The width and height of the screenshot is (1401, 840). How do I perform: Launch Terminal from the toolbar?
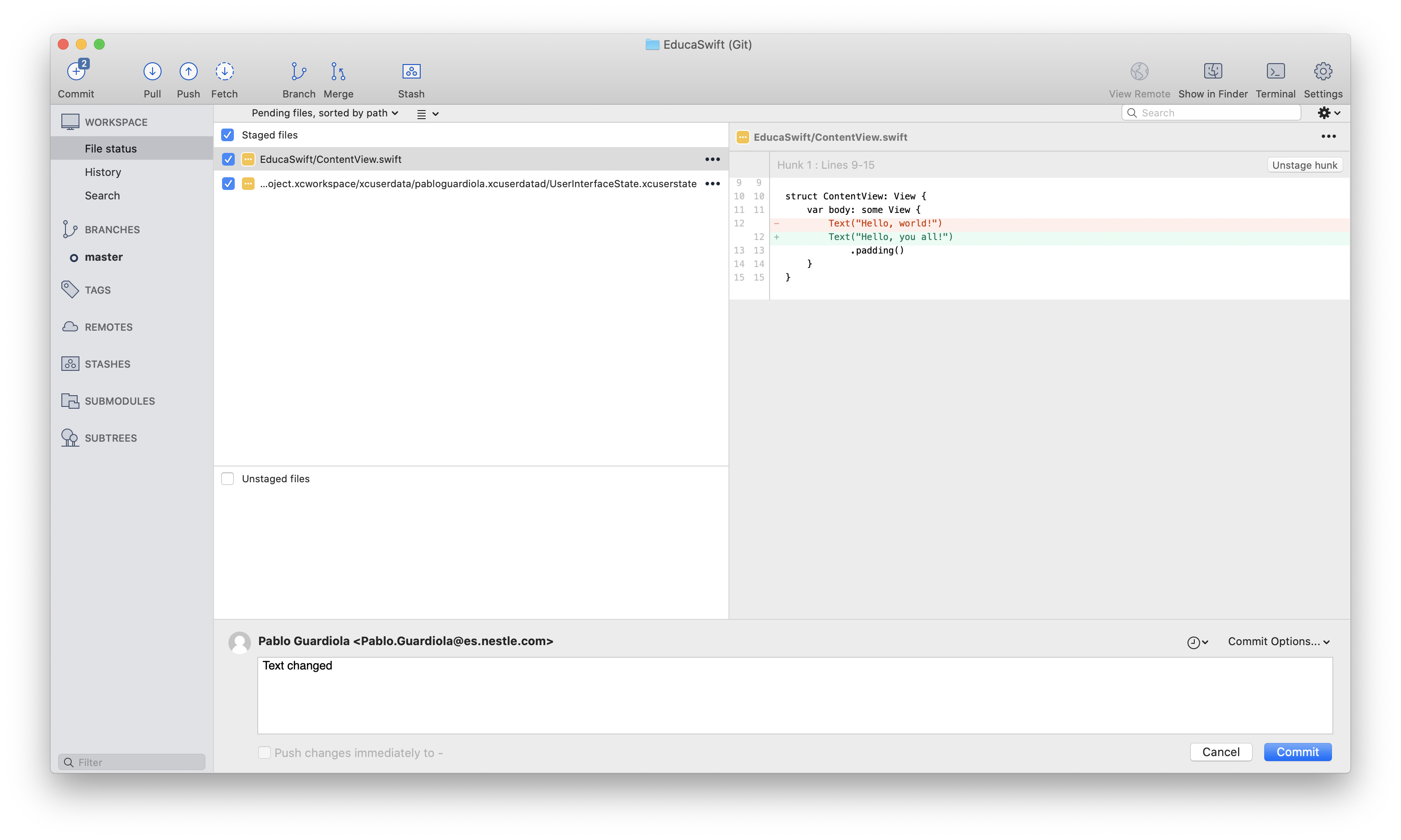(x=1275, y=71)
